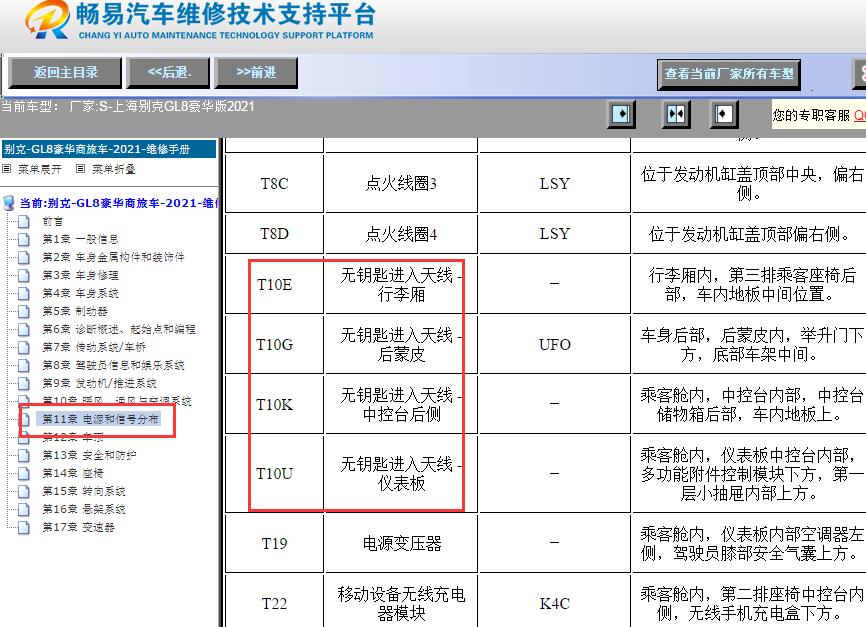The image size is (866, 627).
Task: Open 第16章 悬架系统
Action: point(84,509)
